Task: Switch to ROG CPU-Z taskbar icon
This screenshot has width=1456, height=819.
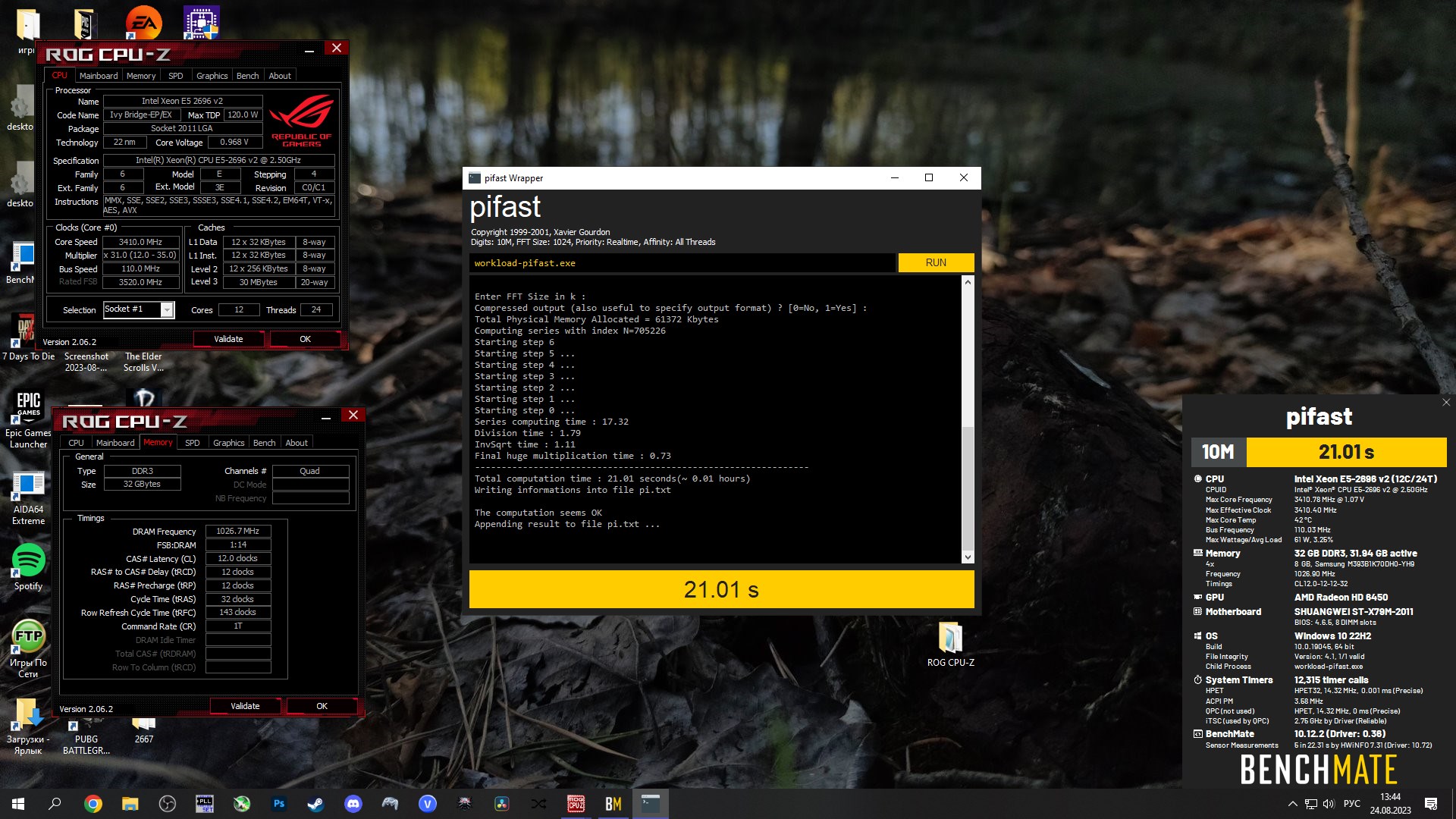Action: pos(576,804)
